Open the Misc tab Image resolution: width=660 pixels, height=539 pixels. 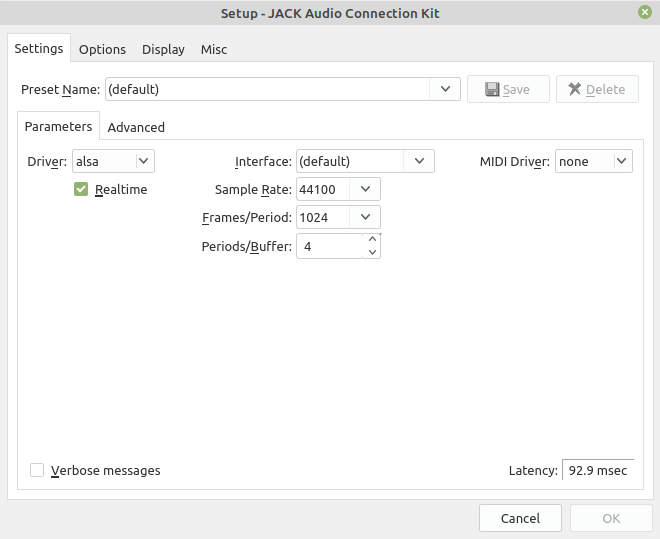214,49
